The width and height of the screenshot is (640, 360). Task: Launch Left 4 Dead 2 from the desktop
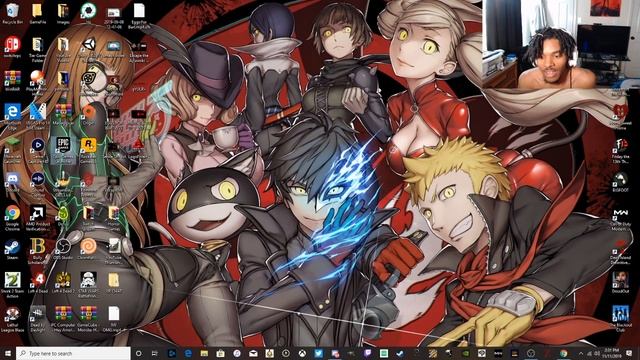(63, 283)
